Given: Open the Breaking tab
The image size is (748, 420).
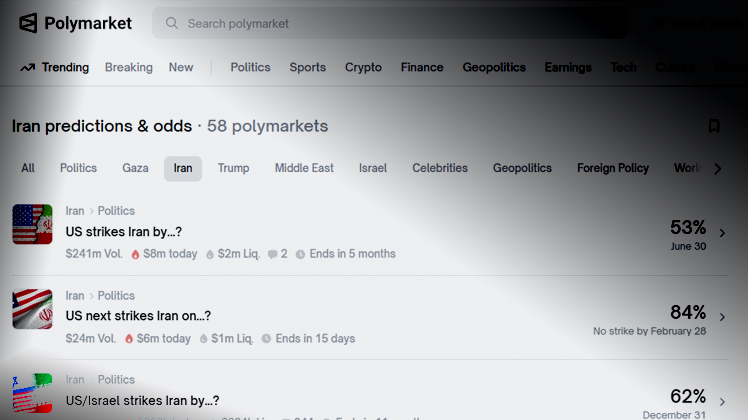Looking at the screenshot, I should [x=128, y=68].
